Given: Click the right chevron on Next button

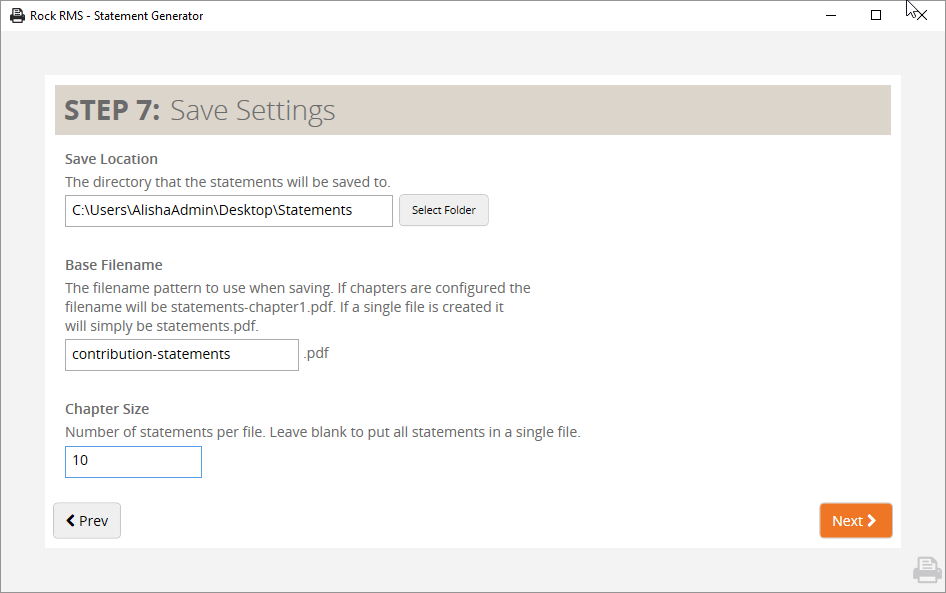Looking at the screenshot, I should pyautogui.click(x=871, y=521).
